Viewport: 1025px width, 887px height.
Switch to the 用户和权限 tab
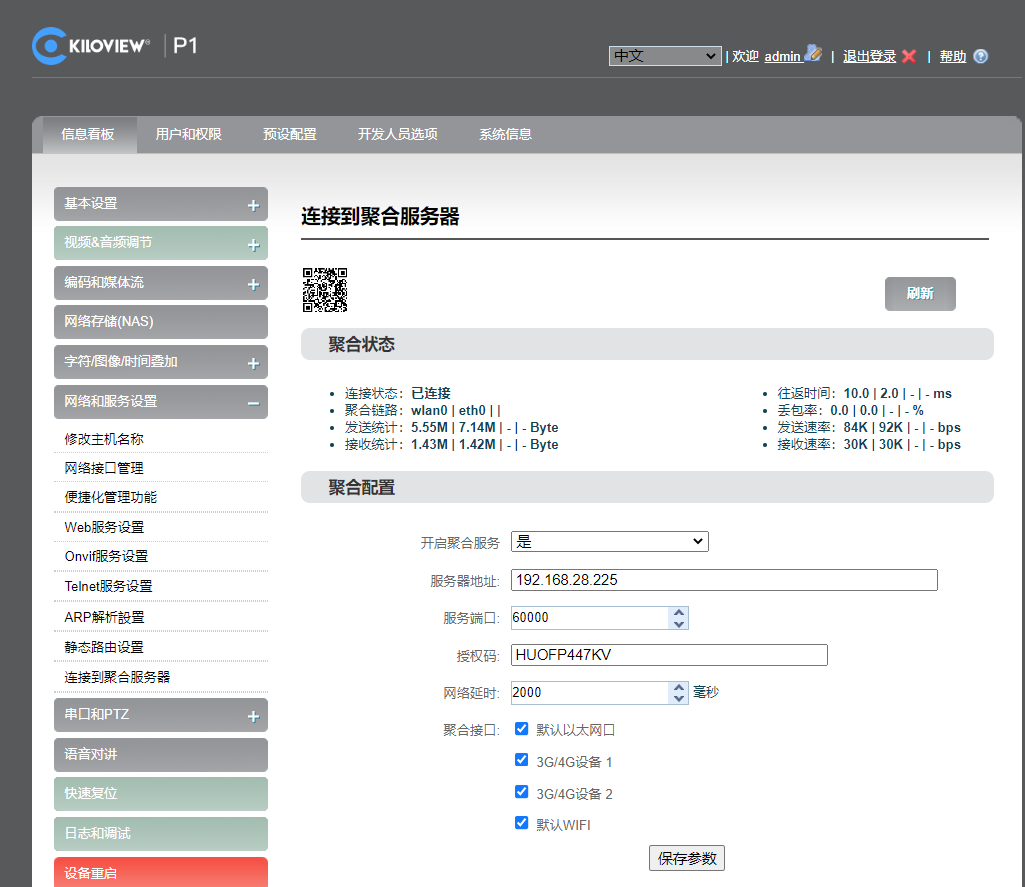(x=188, y=135)
